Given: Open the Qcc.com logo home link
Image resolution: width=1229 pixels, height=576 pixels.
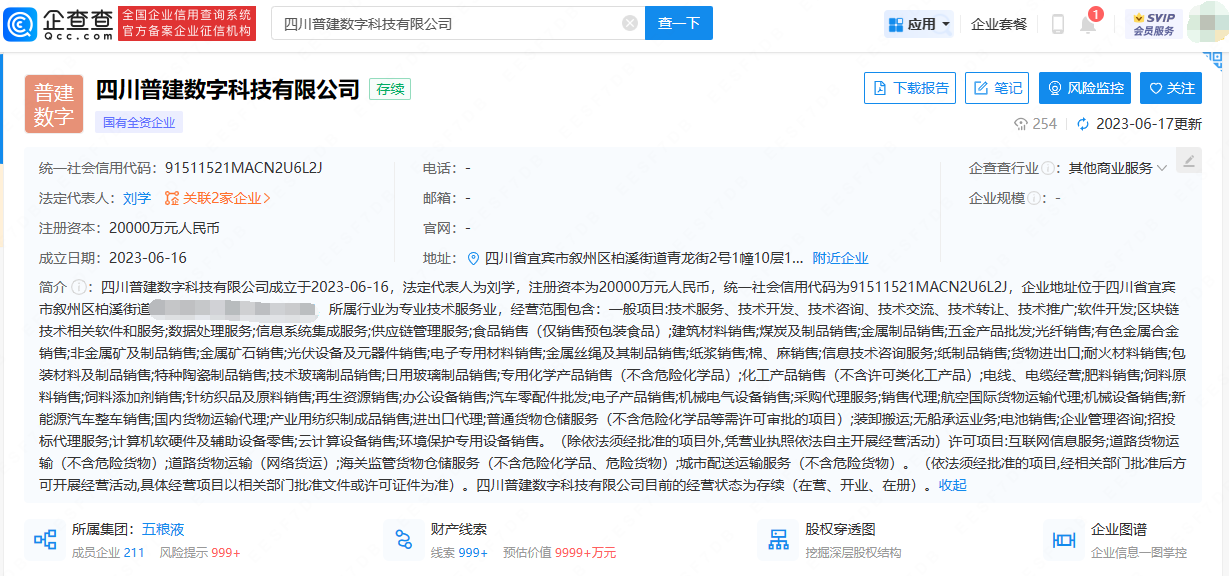Looking at the screenshot, I should 58,23.
